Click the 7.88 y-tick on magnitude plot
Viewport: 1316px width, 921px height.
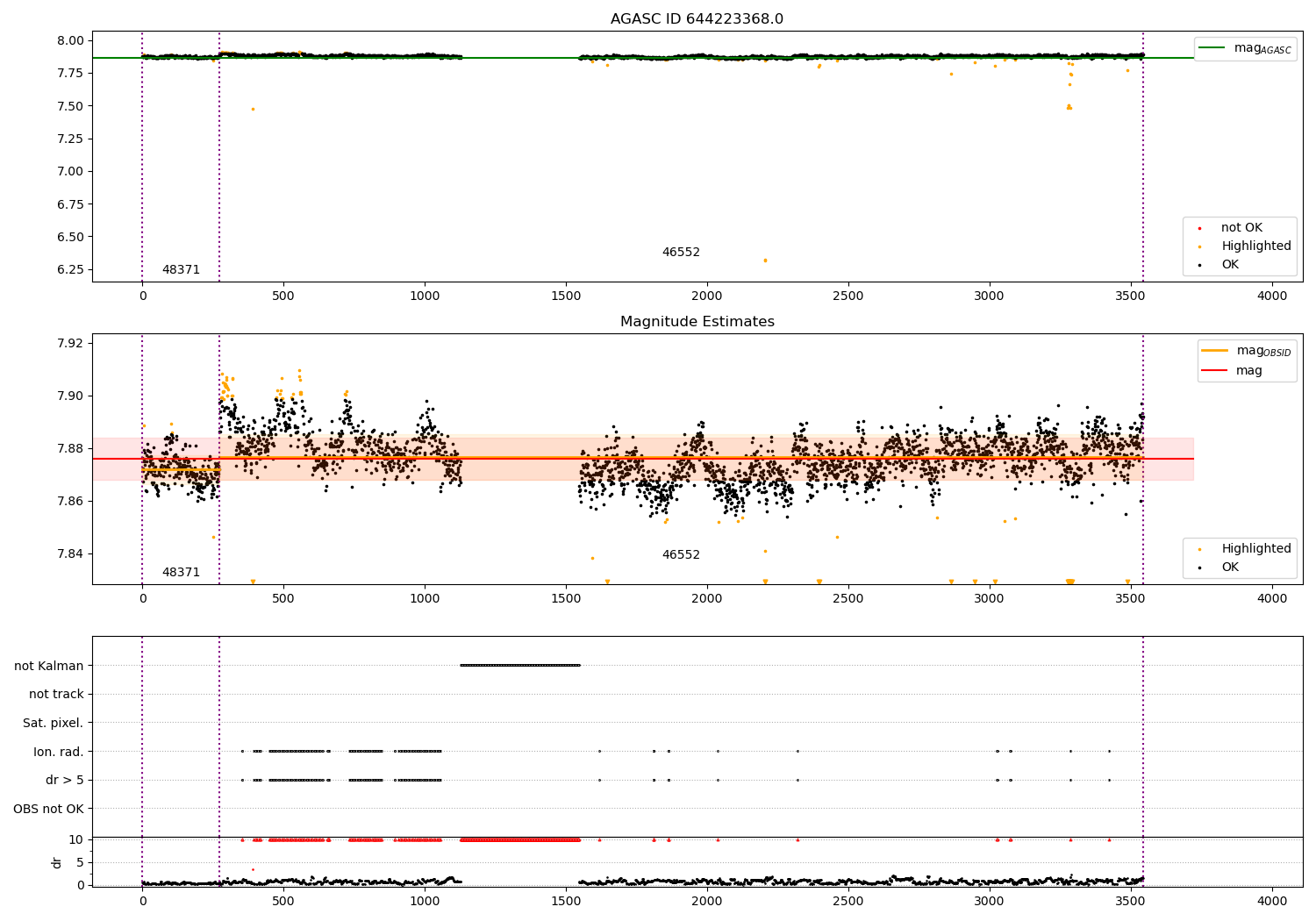[71, 448]
